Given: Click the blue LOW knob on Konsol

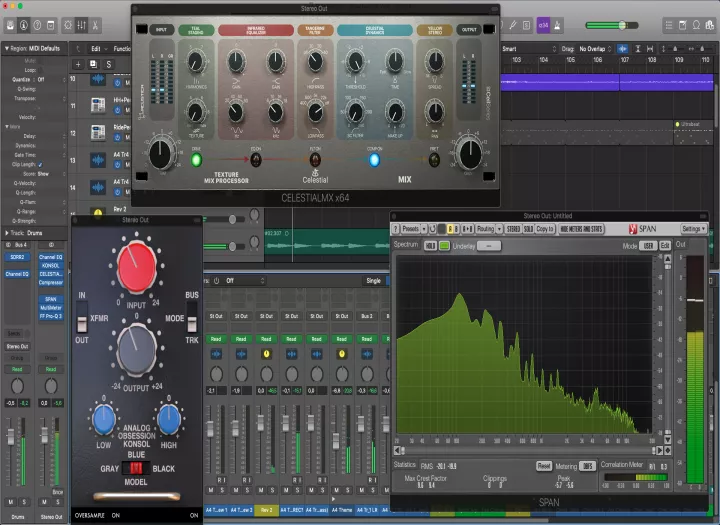Looking at the screenshot, I should pyautogui.click(x=103, y=419).
